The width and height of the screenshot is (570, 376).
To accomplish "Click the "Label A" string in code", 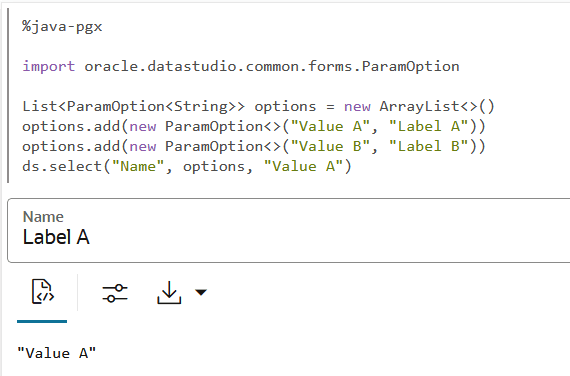I will point(428,126).
